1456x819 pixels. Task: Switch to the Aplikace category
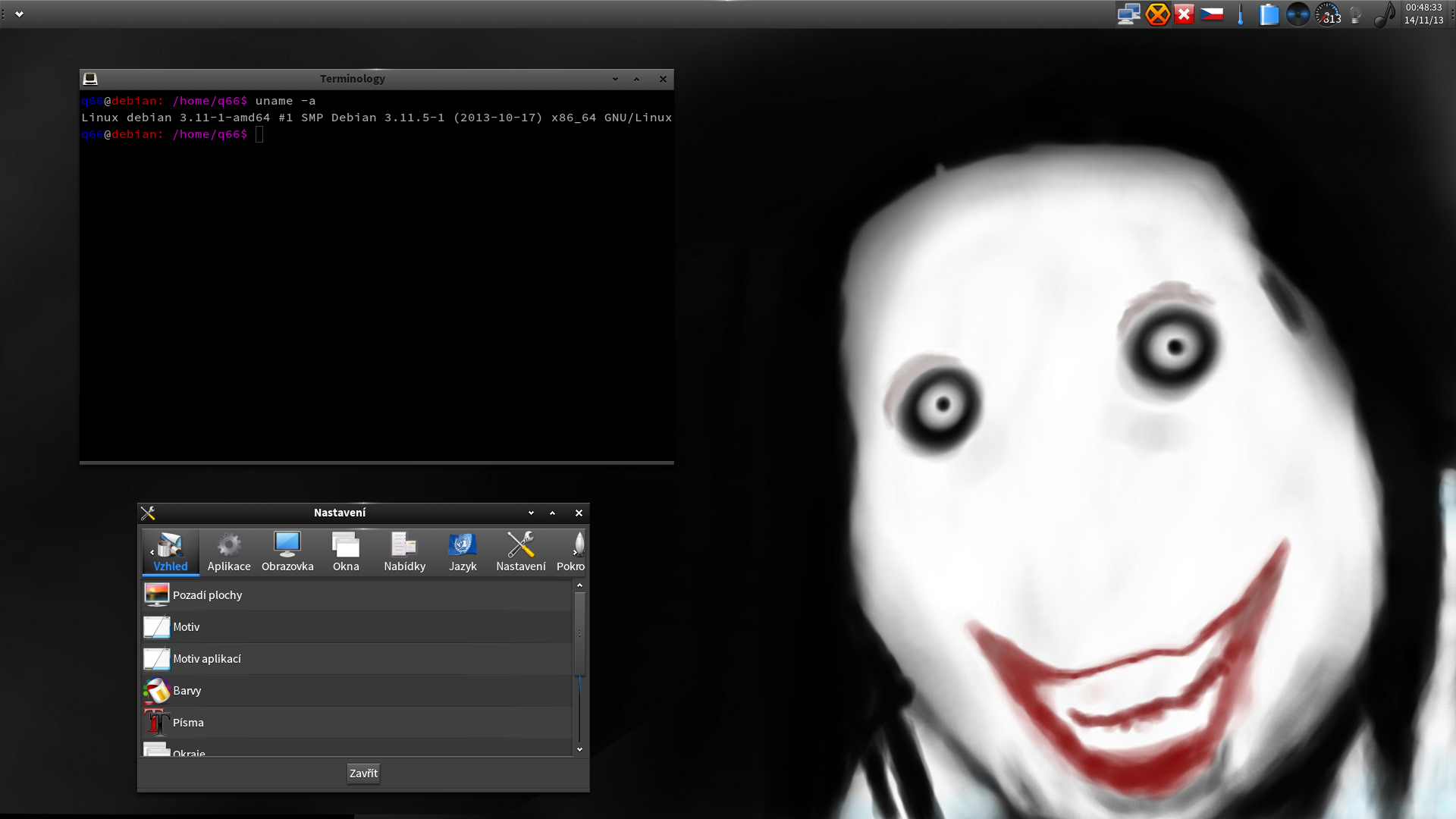229,552
